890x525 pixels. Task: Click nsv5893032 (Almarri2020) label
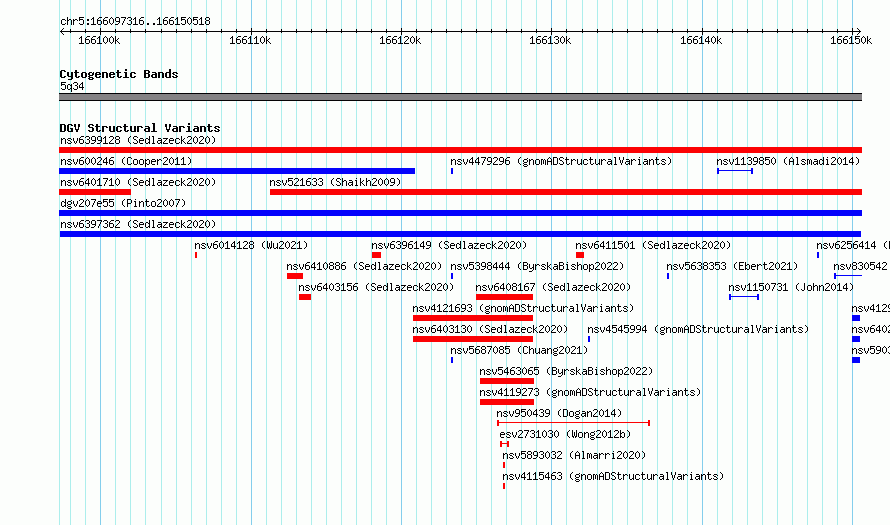tap(574, 455)
